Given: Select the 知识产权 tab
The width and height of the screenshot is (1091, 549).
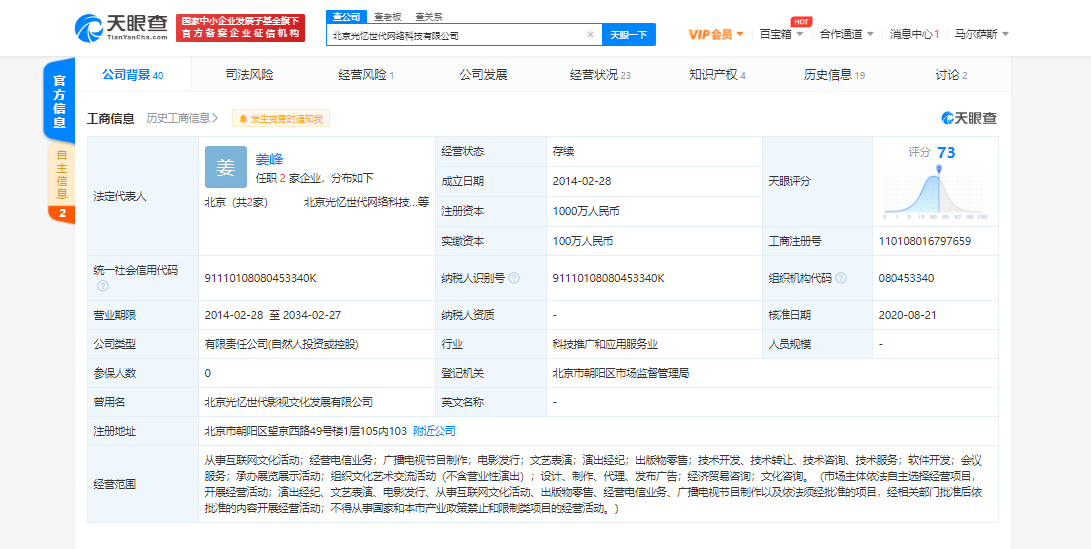Looking at the screenshot, I should [717, 75].
